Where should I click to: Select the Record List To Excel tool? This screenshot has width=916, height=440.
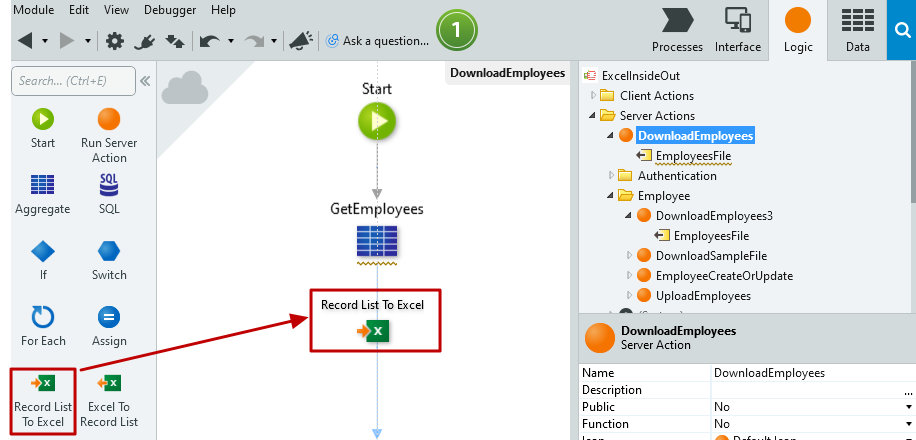pyautogui.click(x=43, y=401)
